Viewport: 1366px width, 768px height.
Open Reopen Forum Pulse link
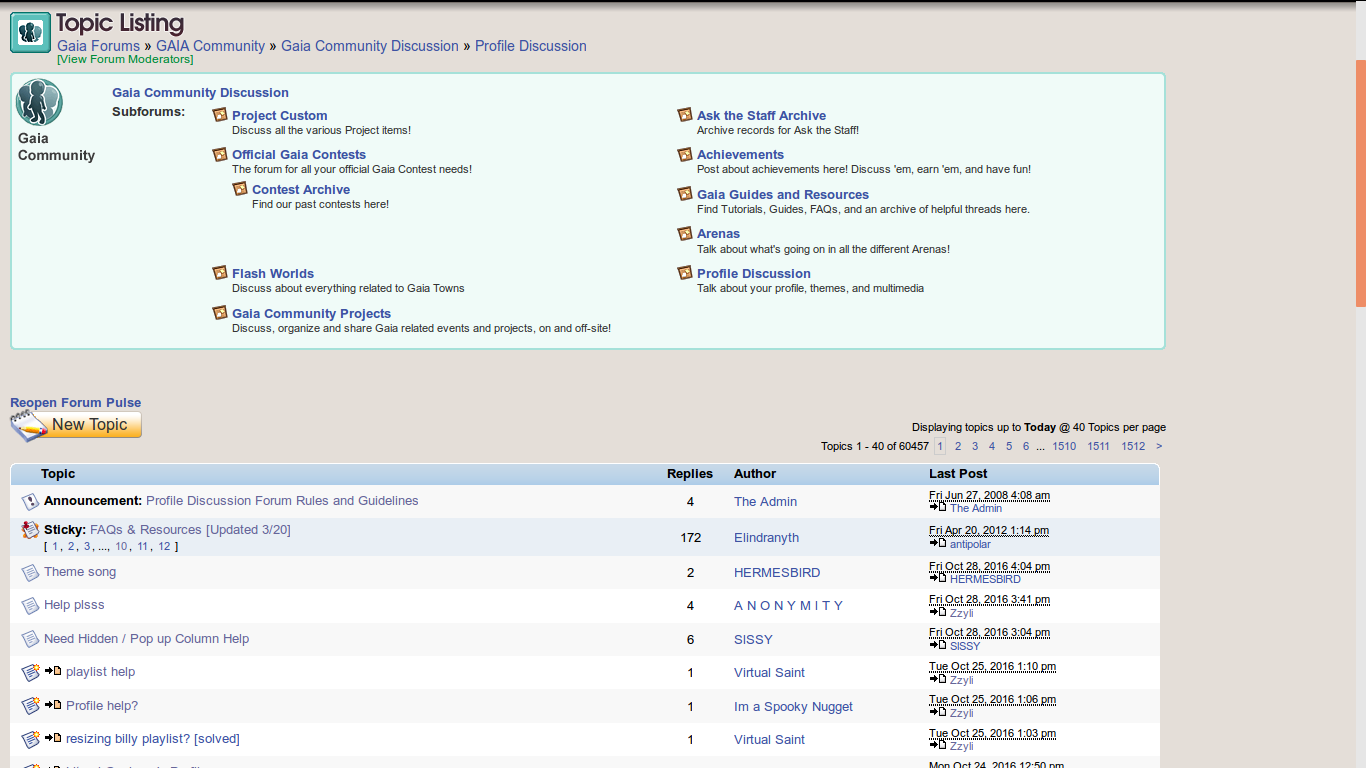75,402
